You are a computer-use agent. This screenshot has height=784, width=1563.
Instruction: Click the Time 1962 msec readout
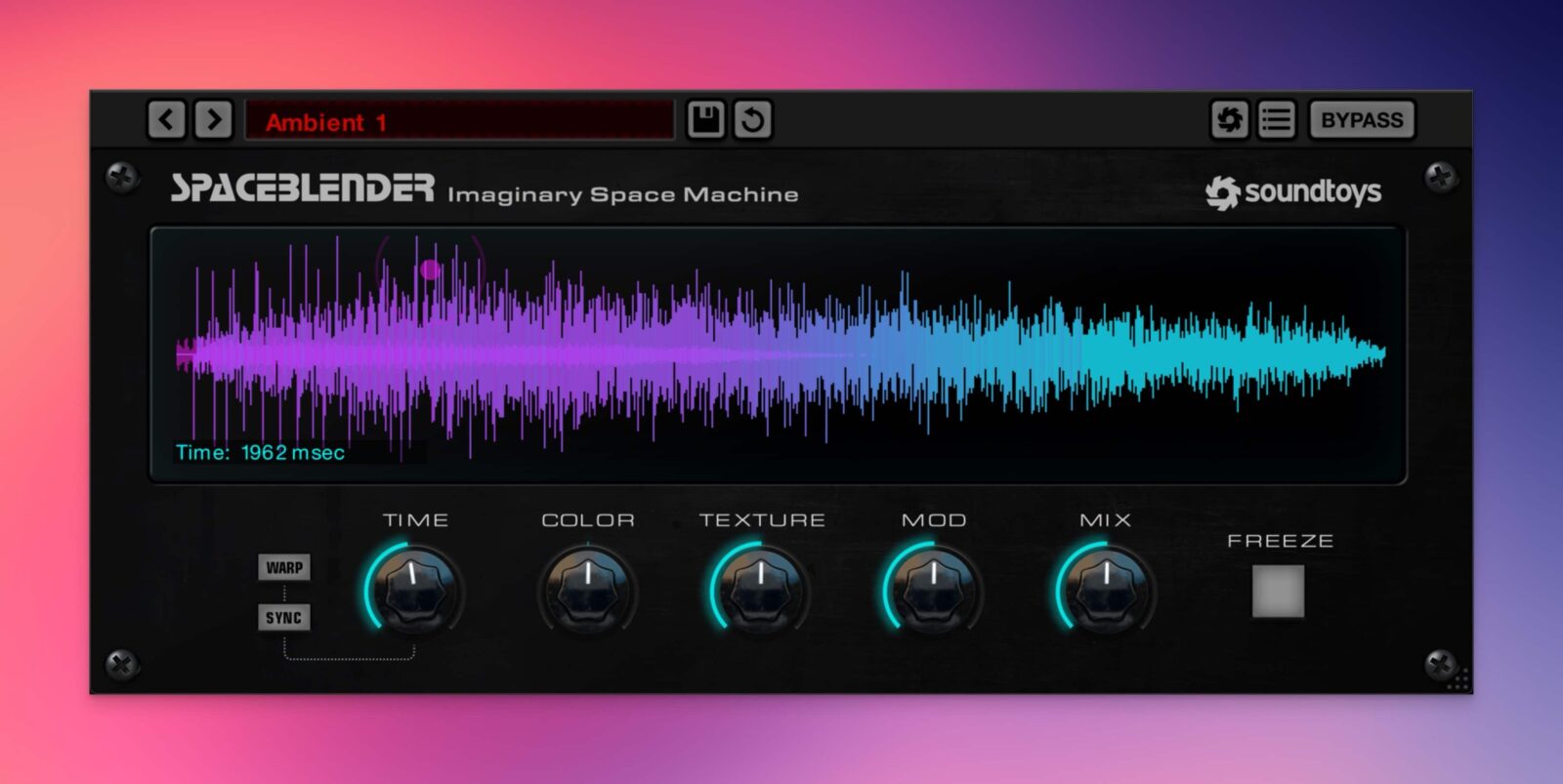(x=260, y=452)
